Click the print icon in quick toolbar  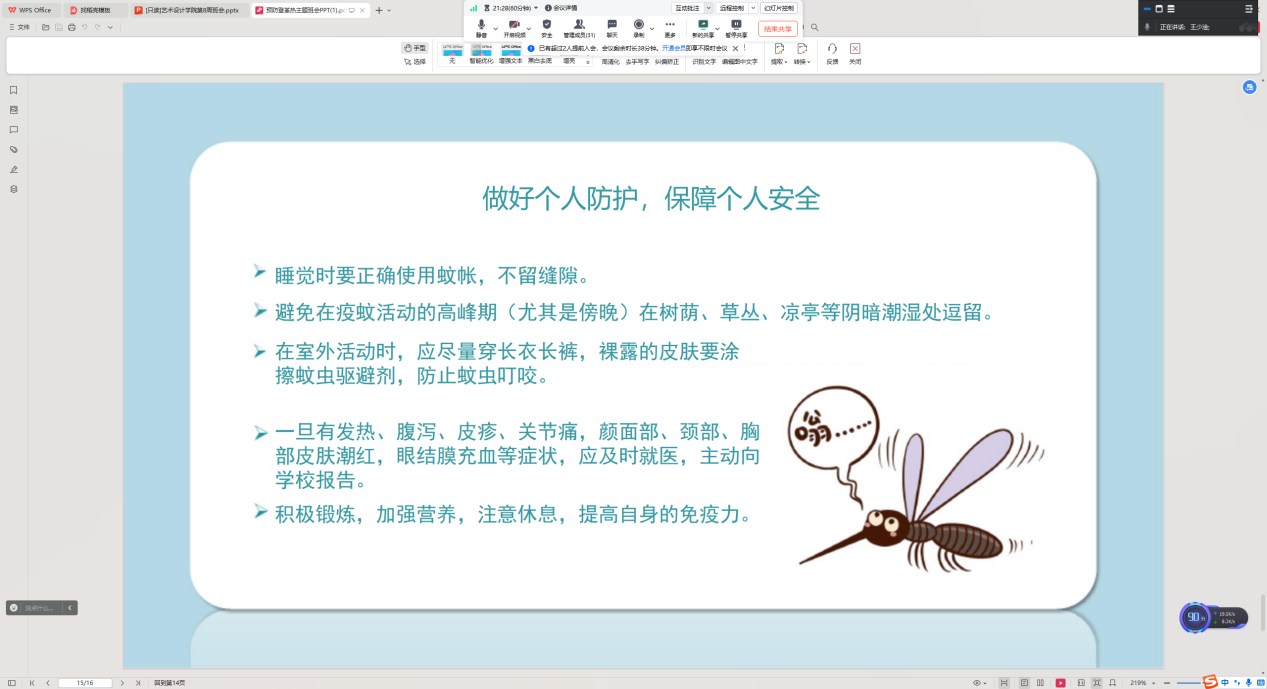pos(72,27)
